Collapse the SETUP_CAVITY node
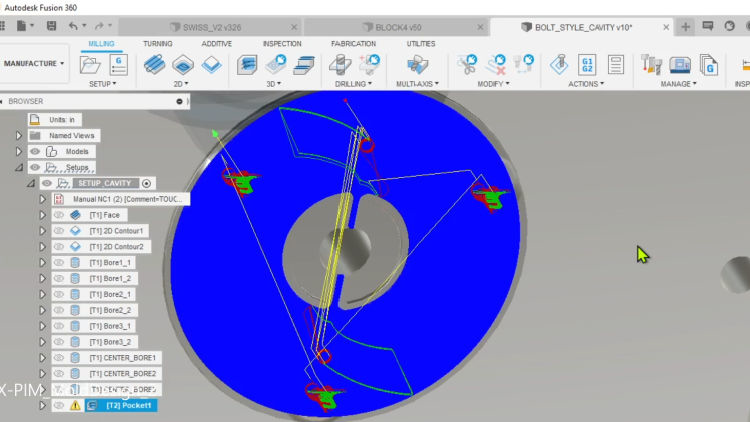 pyautogui.click(x=31, y=183)
